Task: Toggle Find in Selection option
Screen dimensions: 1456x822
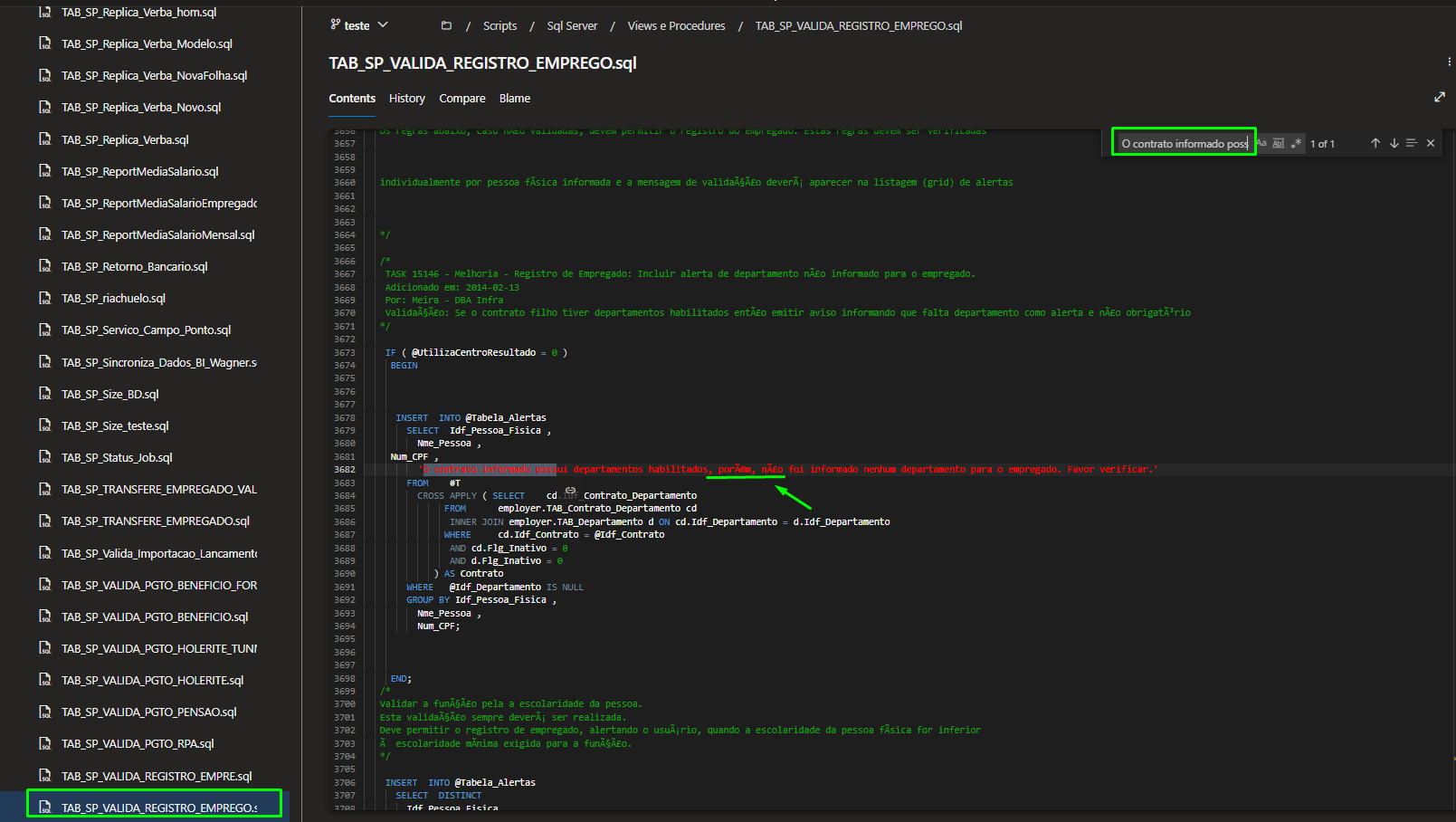Action: (x=1412, y=143)
